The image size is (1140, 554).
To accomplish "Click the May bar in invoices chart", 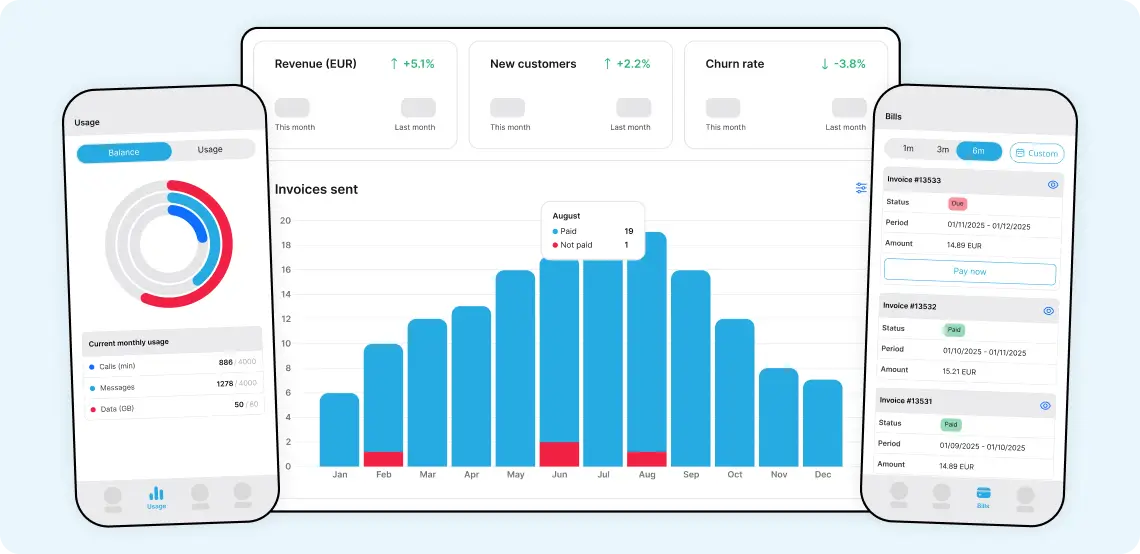I will coord(515,368).
